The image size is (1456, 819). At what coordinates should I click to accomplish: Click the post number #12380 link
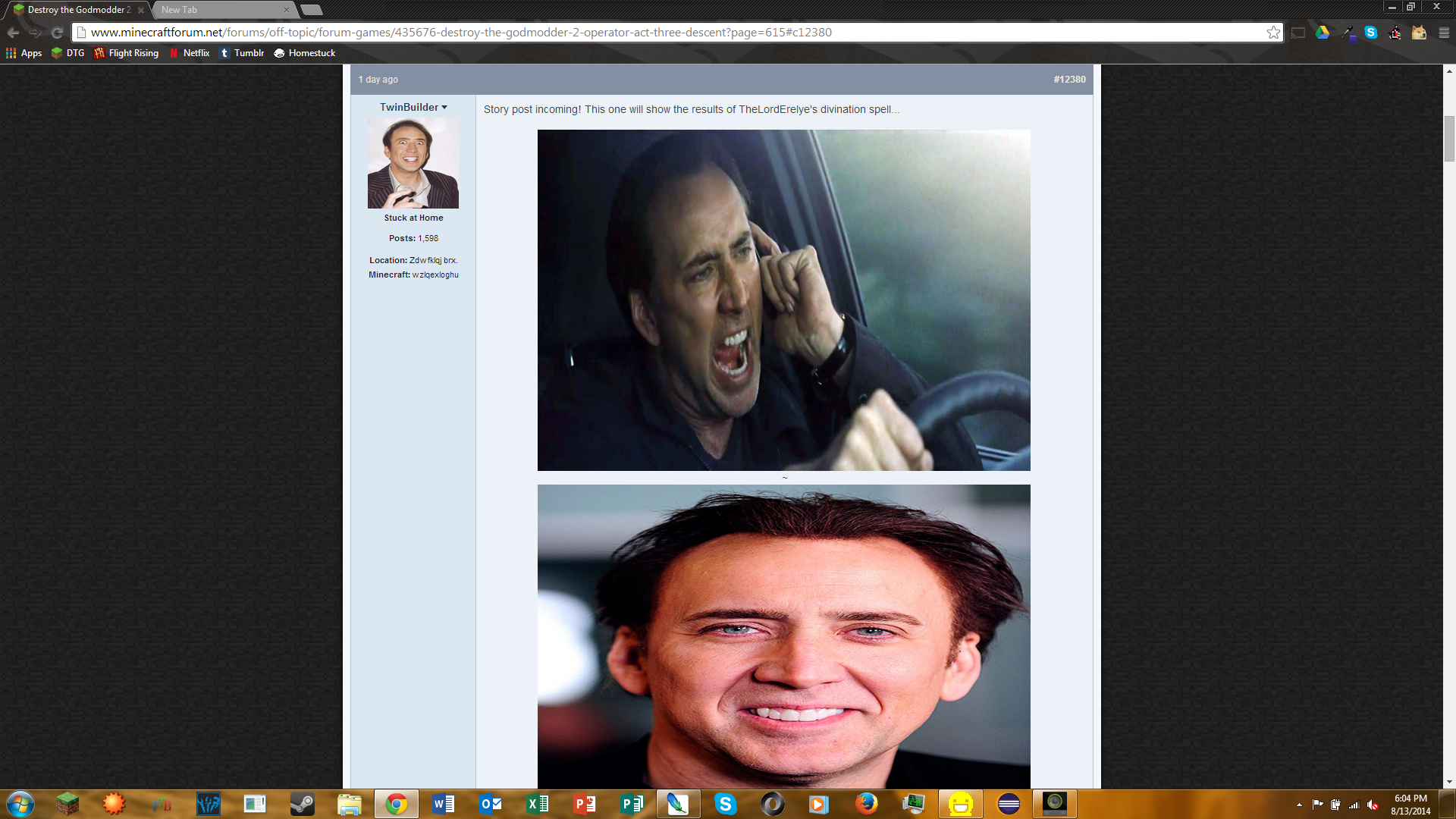(1069, 80)
